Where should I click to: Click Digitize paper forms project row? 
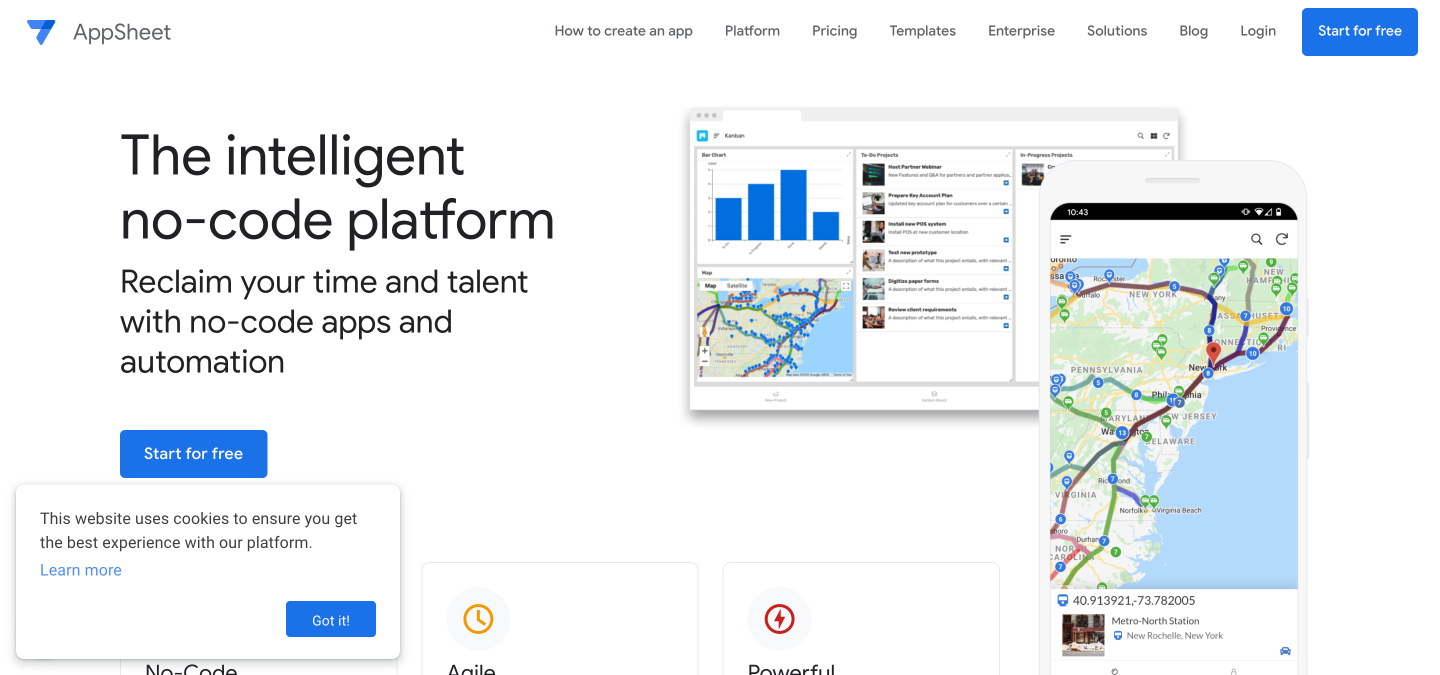point(936,288)
